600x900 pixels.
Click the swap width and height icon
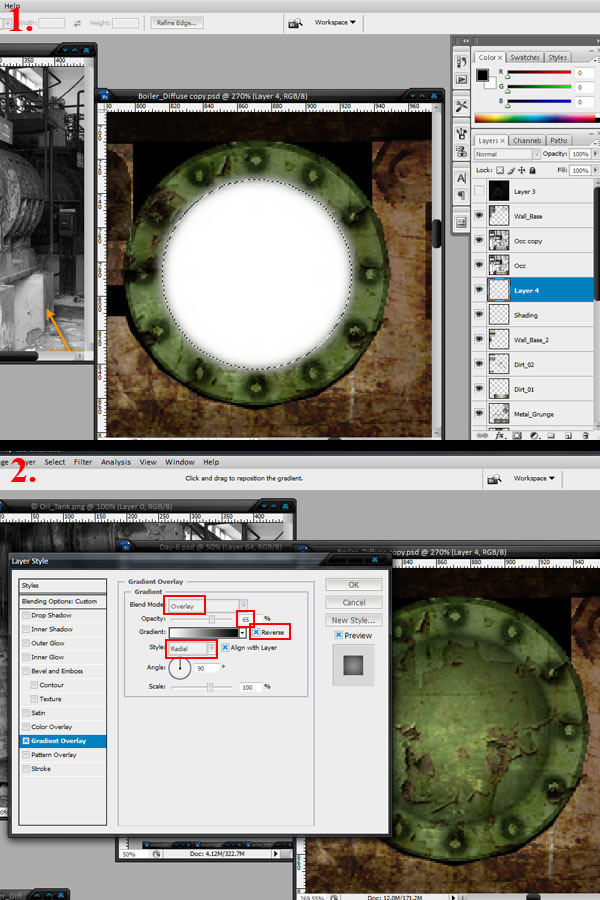(77, 23)
